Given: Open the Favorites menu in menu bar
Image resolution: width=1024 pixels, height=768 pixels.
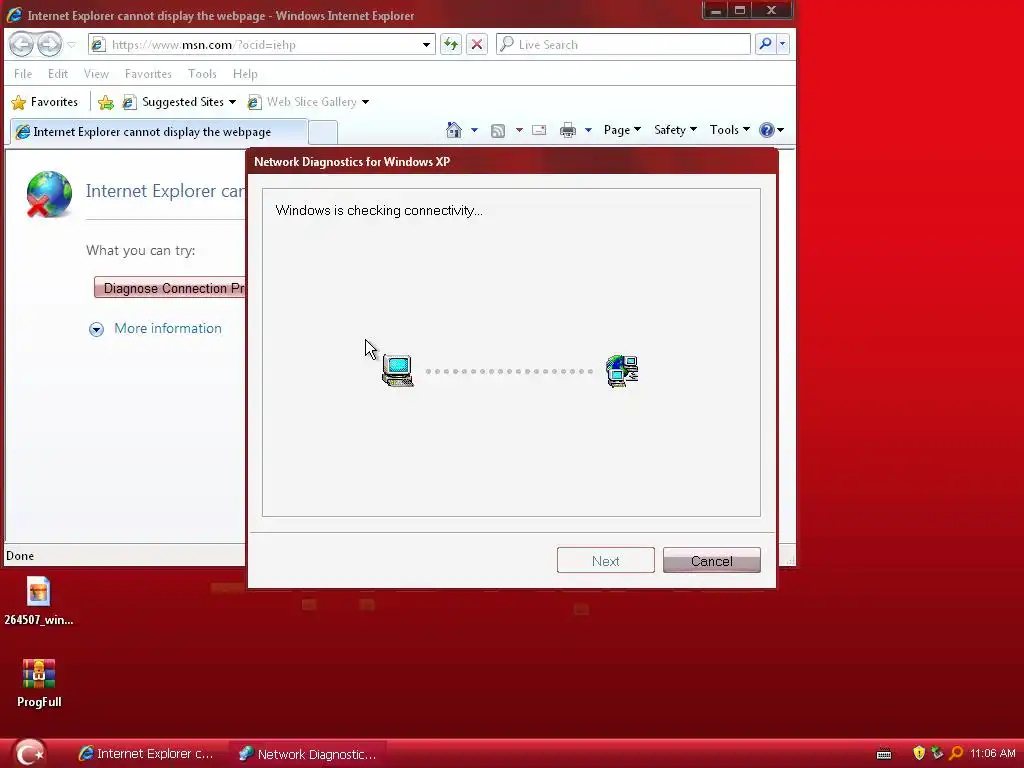Looking at the screenshot, I should (x=148, y=74).
